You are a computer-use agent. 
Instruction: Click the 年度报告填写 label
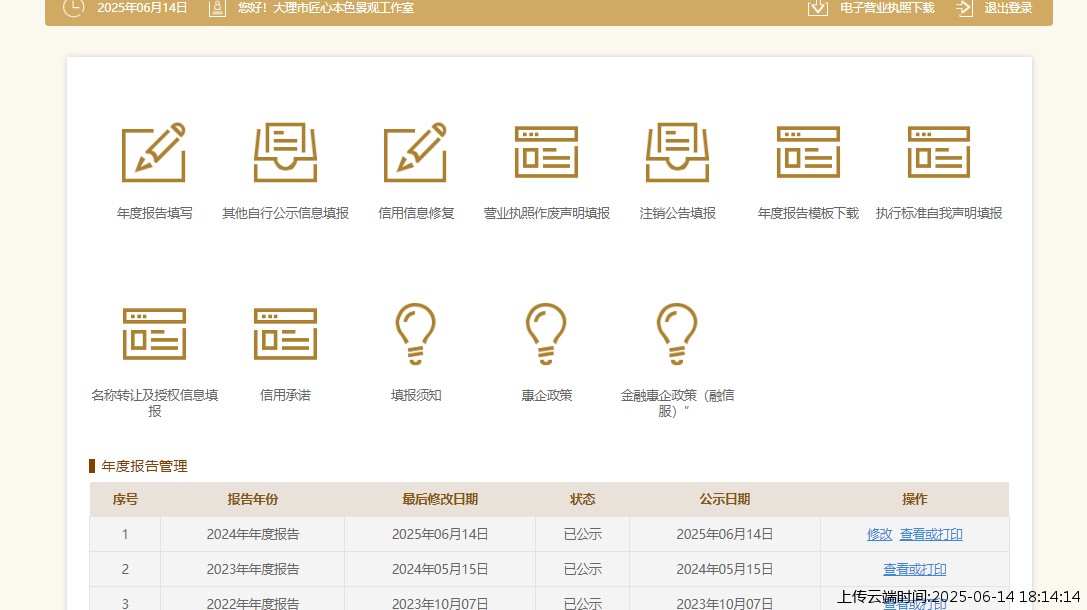coord(154,214)
